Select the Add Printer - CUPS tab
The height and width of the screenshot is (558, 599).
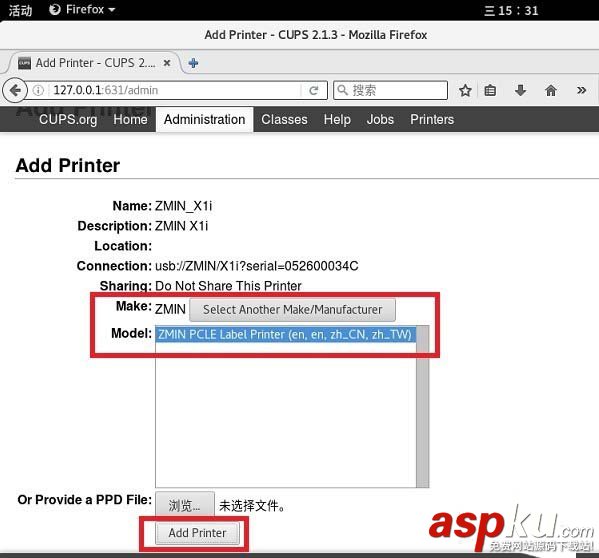coord(94,63)
